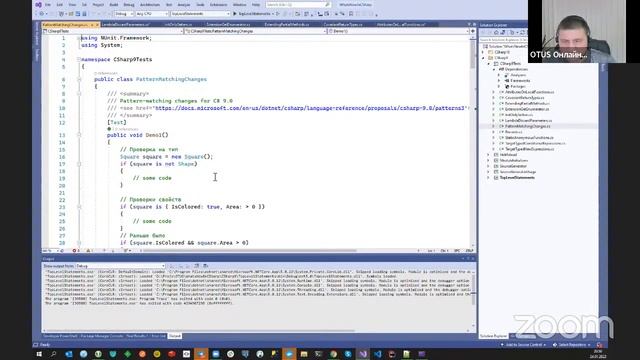Switch to the Error List tab
The width and height of the screenshot is (640, 360).
coord(158,336)
